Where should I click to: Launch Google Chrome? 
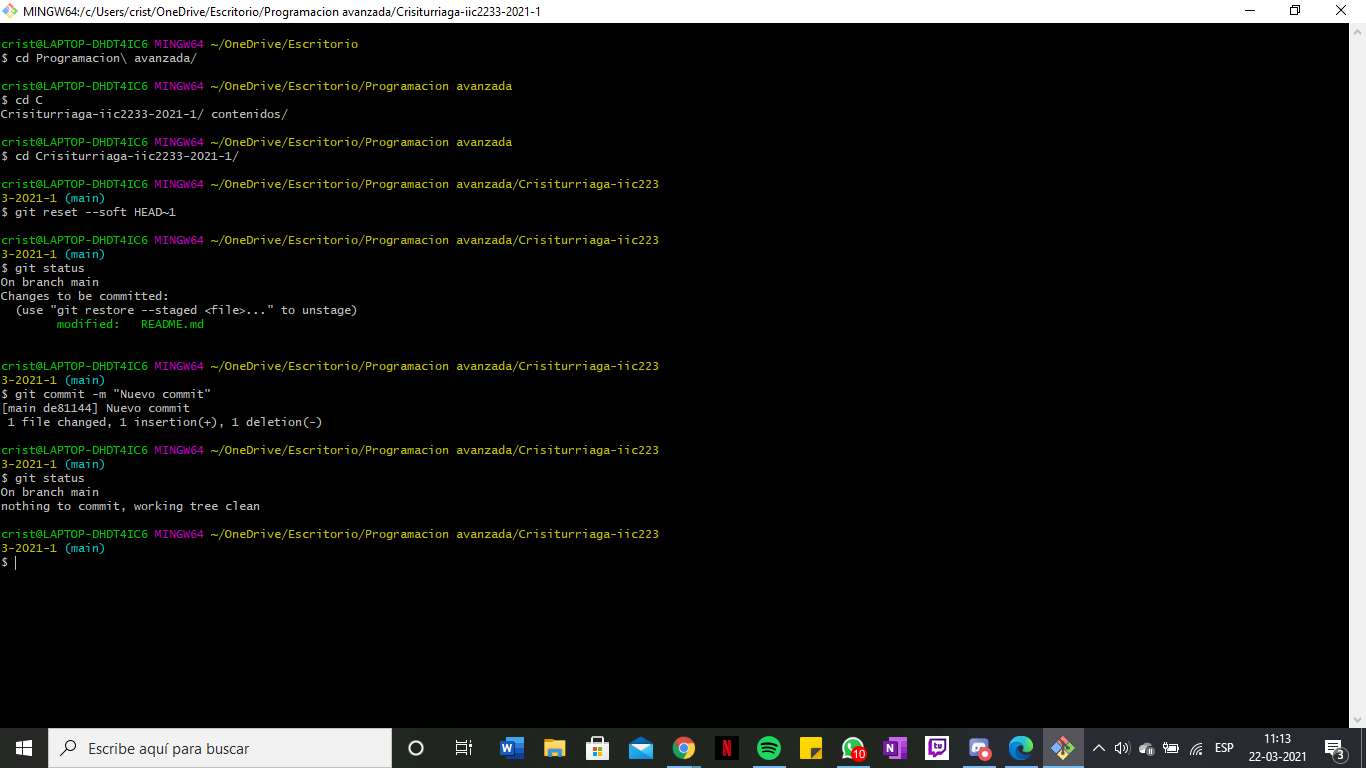(684, 747)
